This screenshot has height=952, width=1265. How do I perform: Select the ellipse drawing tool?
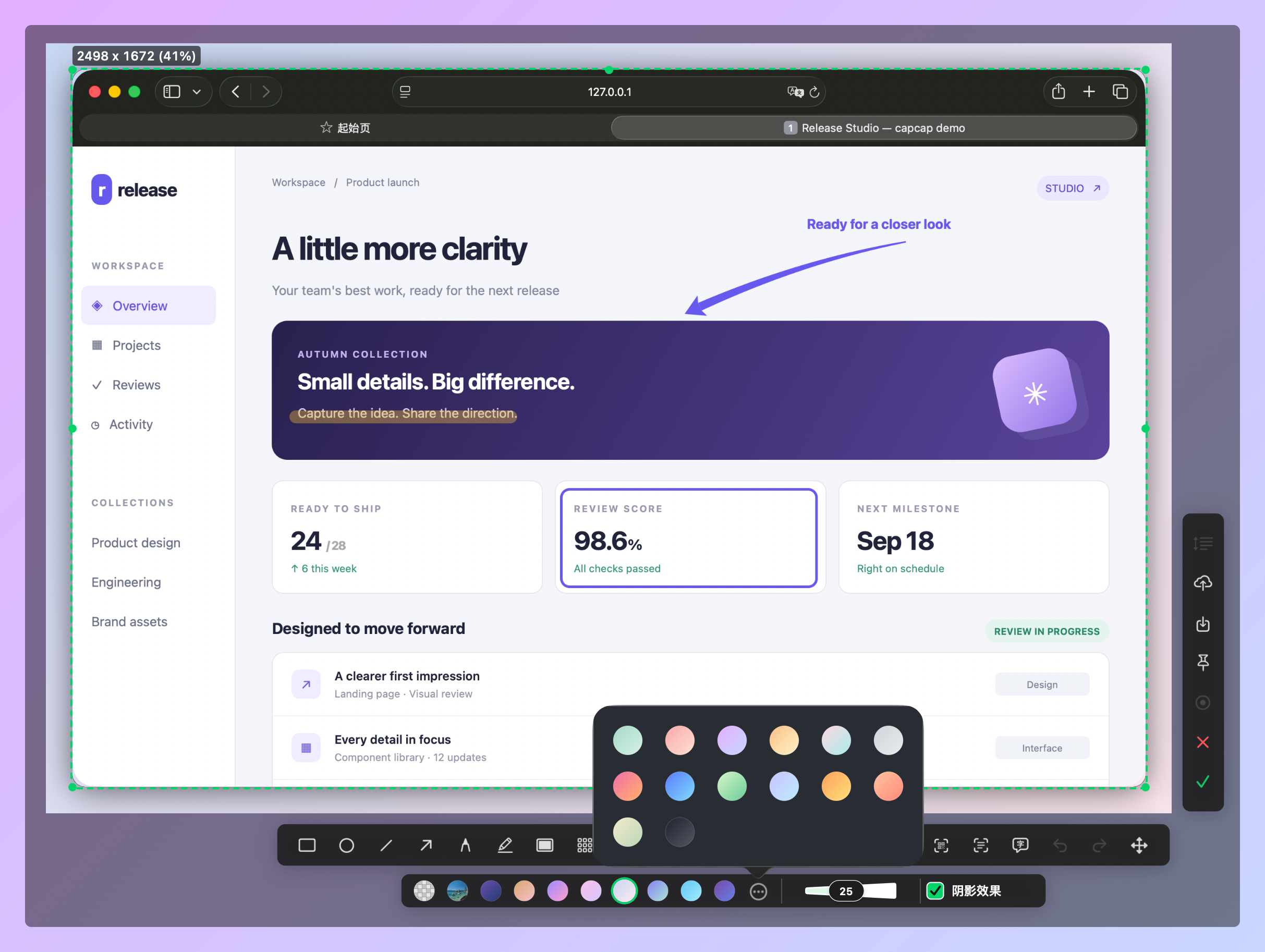pos(347,845)
